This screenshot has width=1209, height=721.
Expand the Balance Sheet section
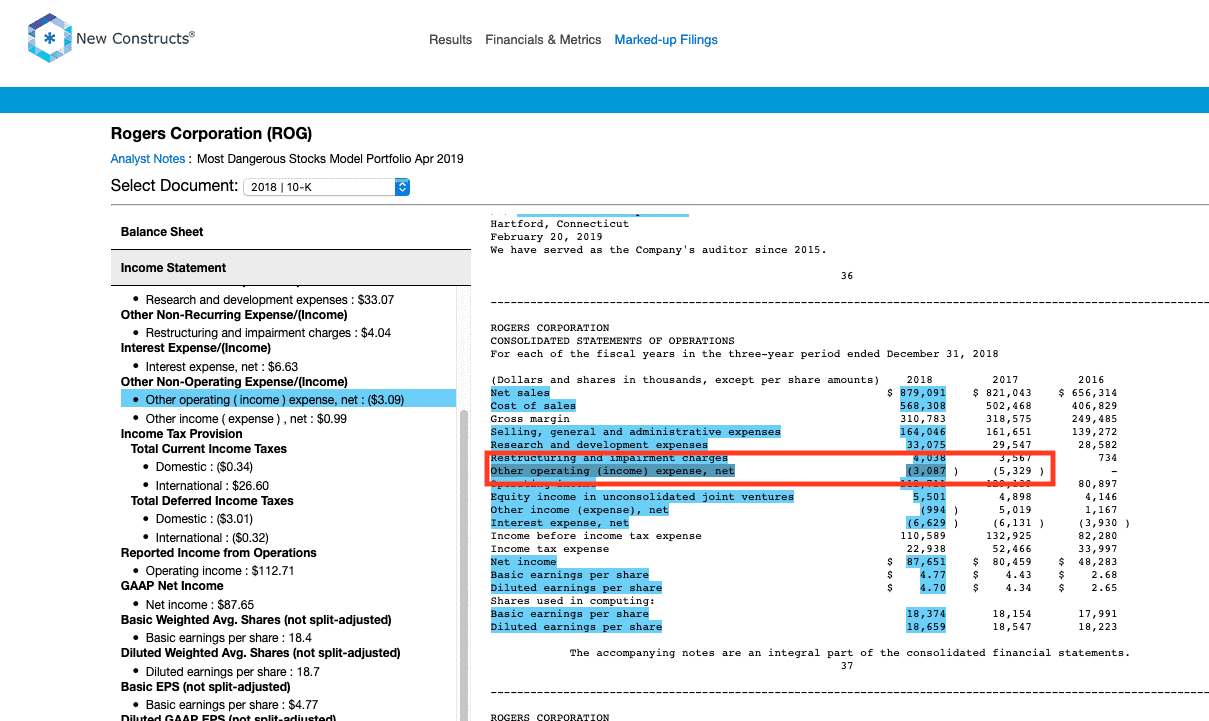[x=290, y=232]
